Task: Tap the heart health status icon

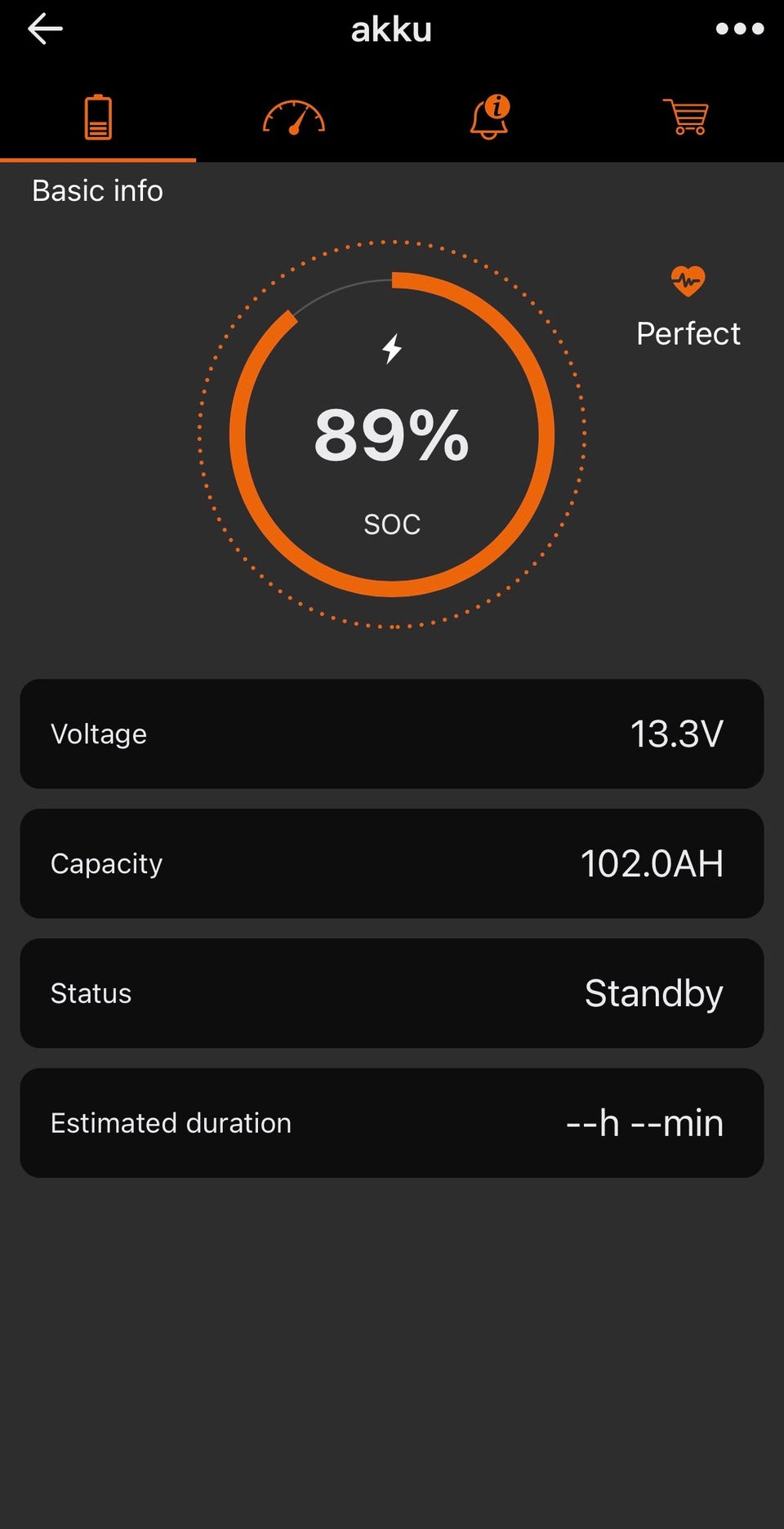Action: click(x=688, y=282)
